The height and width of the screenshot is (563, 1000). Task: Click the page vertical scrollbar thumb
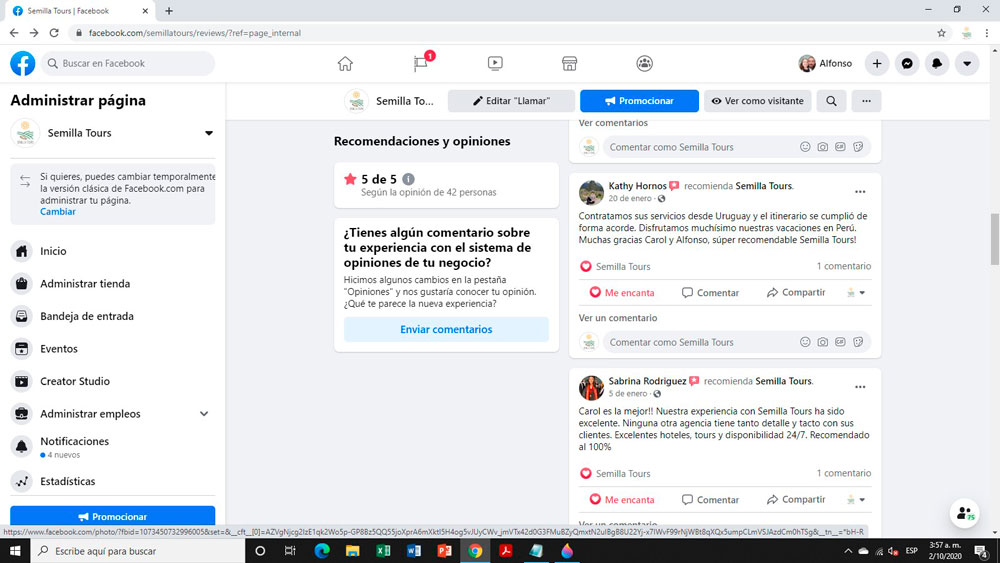(994, 239)
